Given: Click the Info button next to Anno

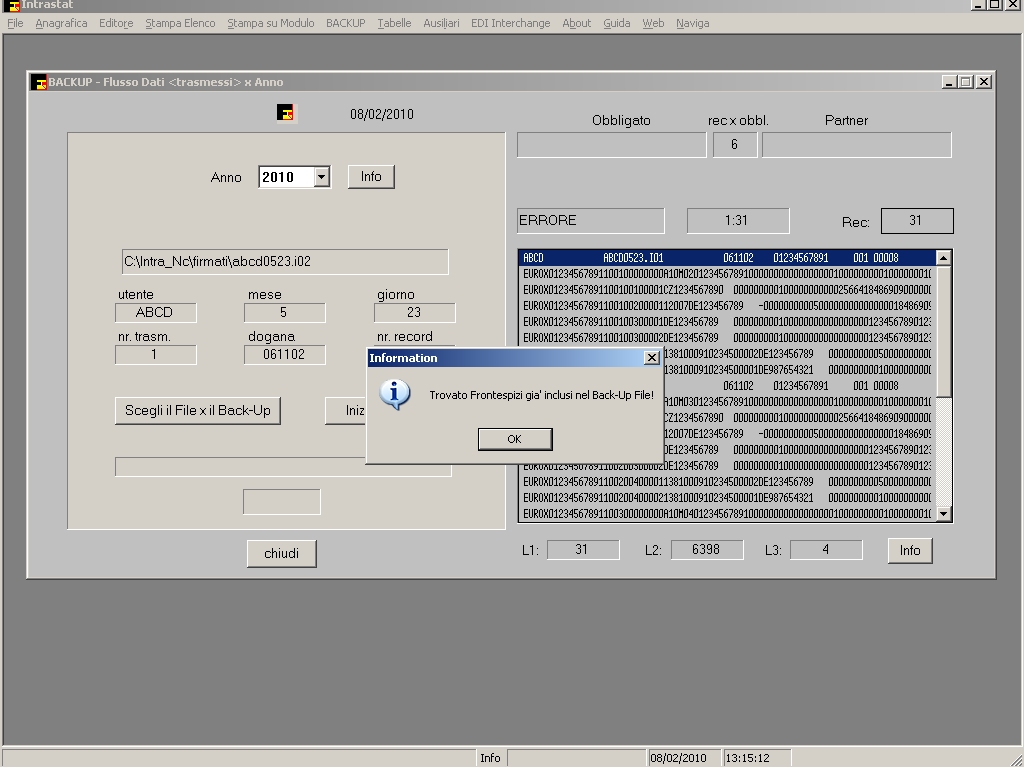Looking at the screenshot, I should click(x=371, y=176).
